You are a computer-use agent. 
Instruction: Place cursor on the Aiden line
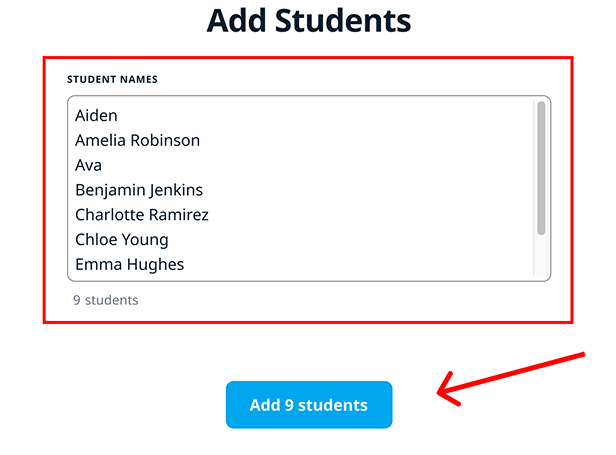96,116
